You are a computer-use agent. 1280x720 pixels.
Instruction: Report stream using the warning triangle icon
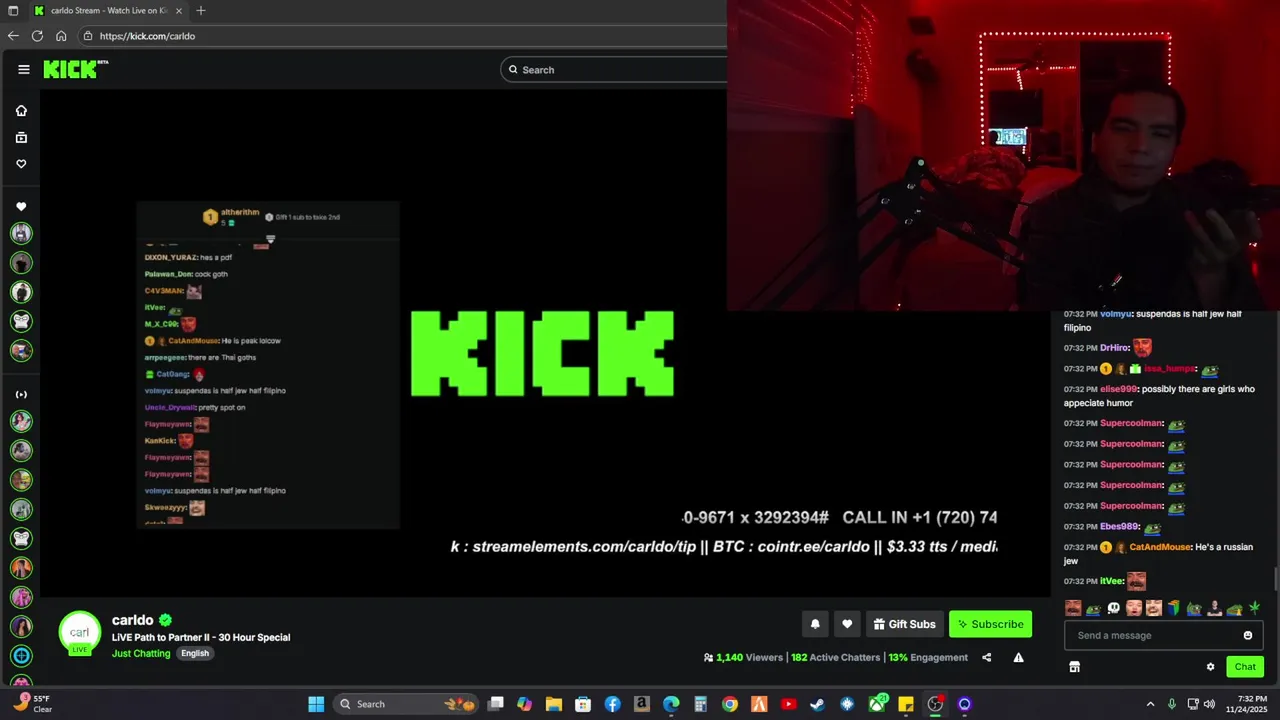(1018, 657)
